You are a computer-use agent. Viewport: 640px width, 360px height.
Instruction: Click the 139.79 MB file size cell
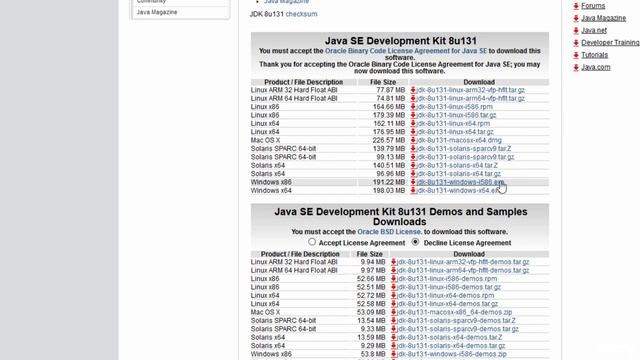[x=389, y=149]
